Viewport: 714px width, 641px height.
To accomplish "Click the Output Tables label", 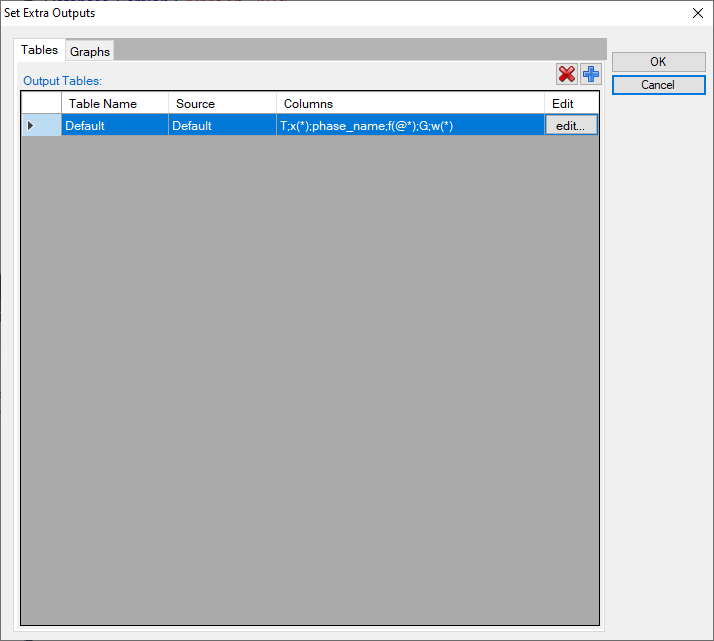I will [63, 80].
